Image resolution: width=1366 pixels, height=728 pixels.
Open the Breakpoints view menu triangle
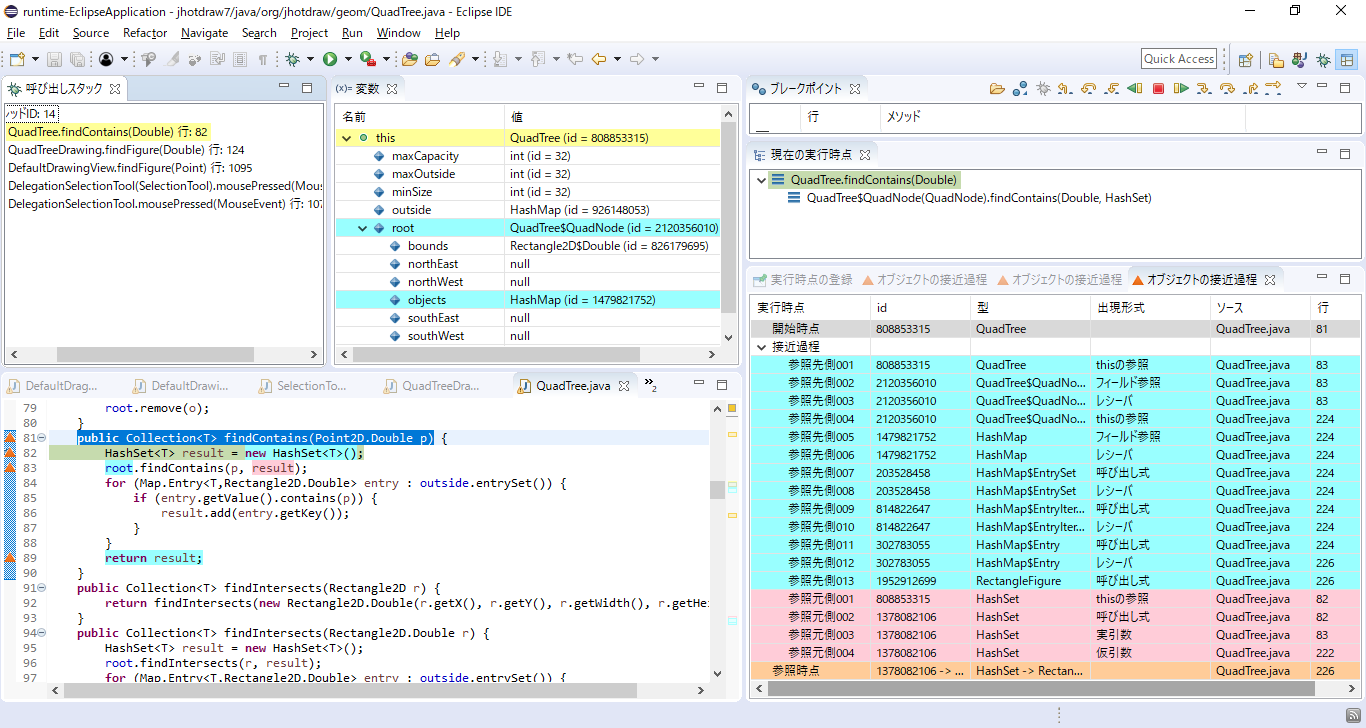(x=1302, y=86)
